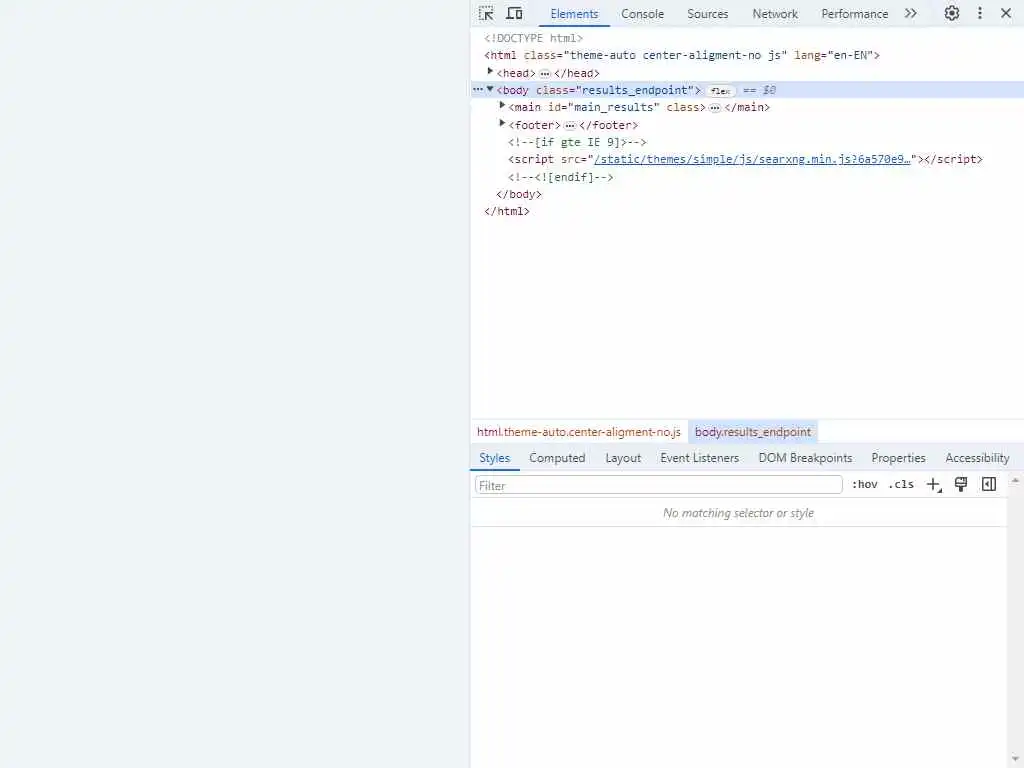Screen dimensions: 1024x768
Task: Click the head ellipsis expand badge
Action: coord(545,74)
